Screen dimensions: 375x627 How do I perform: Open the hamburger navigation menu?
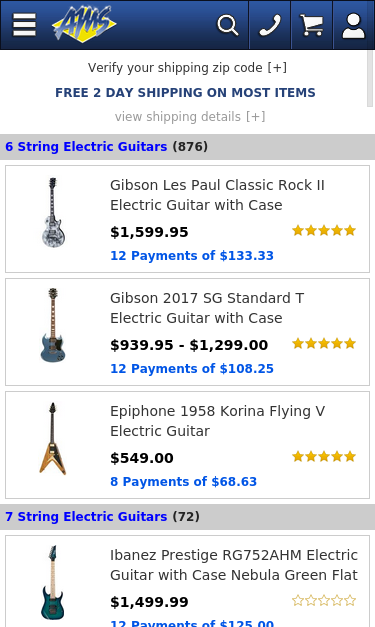24,25
